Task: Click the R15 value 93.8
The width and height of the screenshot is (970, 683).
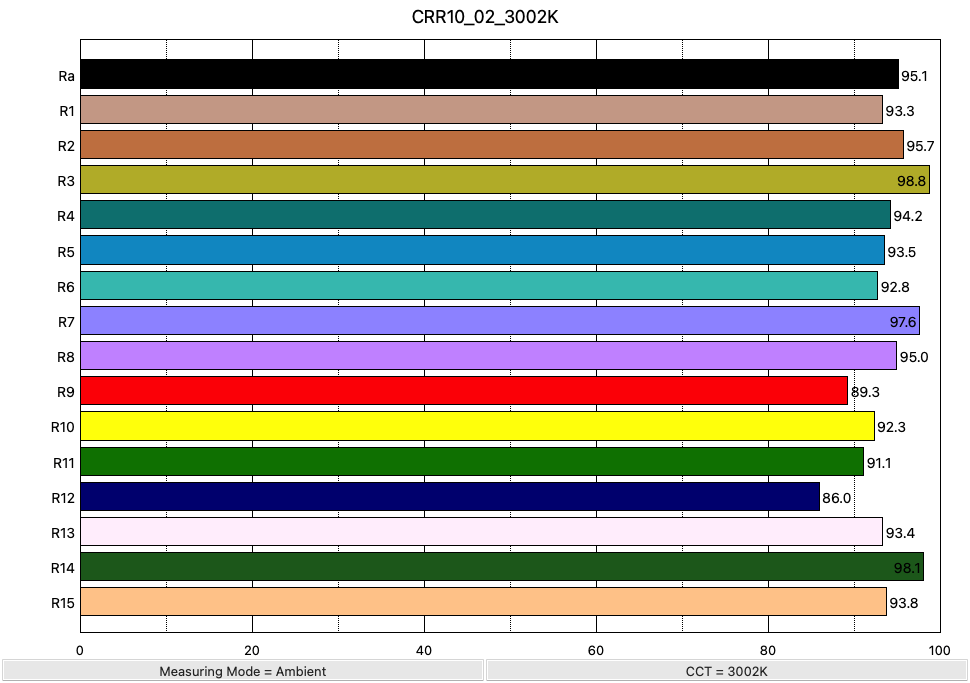Action: click(x=904, y=603)
